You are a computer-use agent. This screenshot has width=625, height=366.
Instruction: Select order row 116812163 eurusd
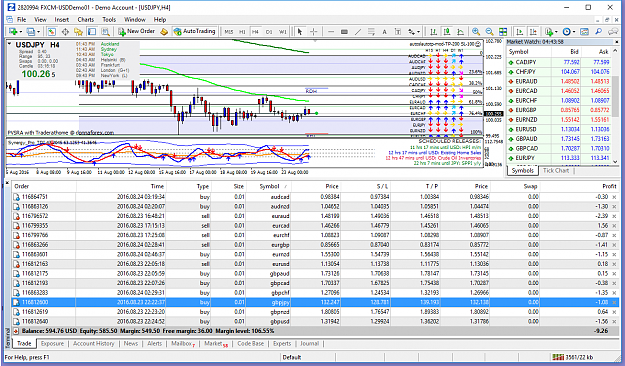coord(315,264)
